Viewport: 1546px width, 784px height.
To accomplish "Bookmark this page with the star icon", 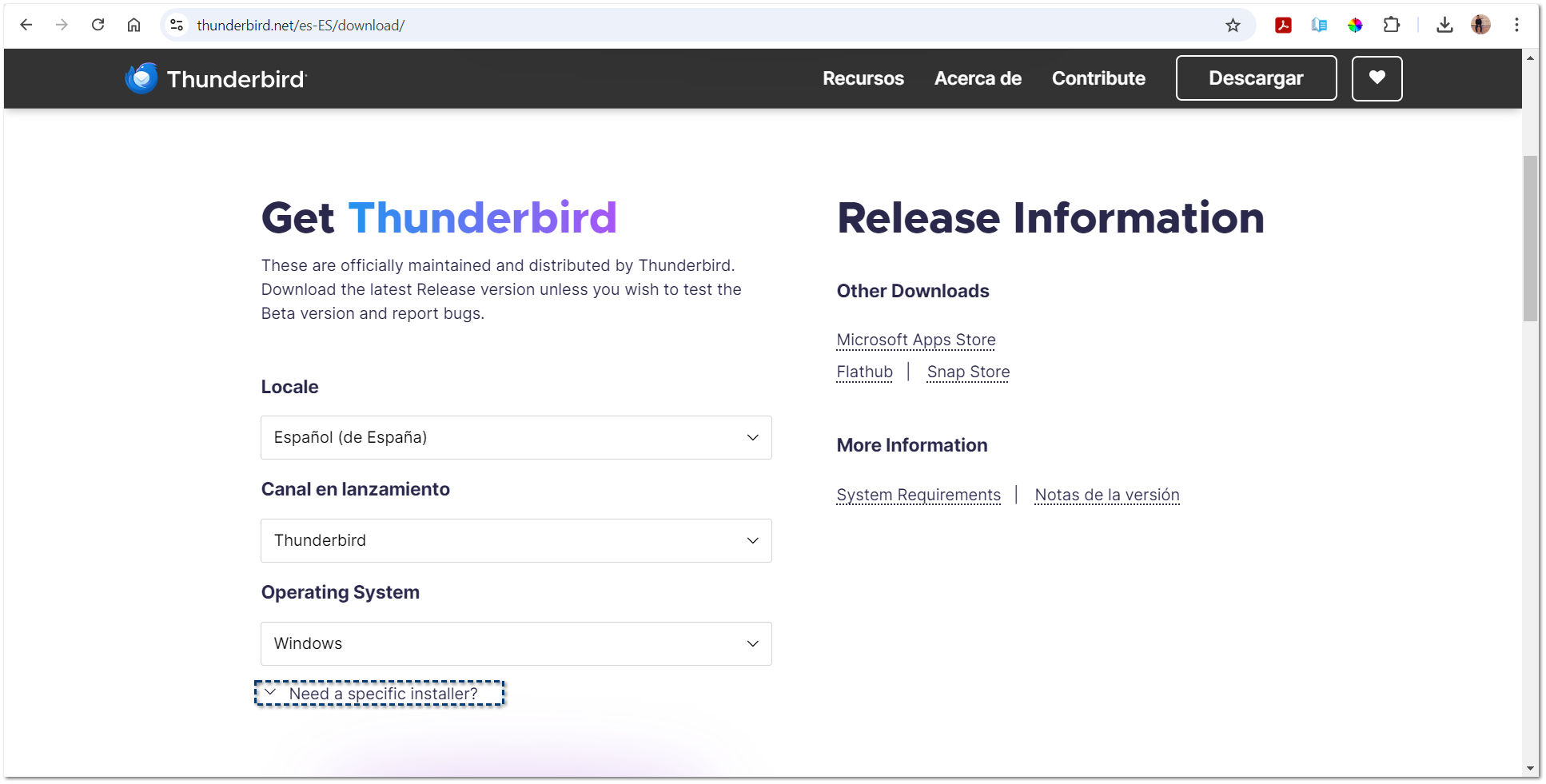I will point(1233,25).
